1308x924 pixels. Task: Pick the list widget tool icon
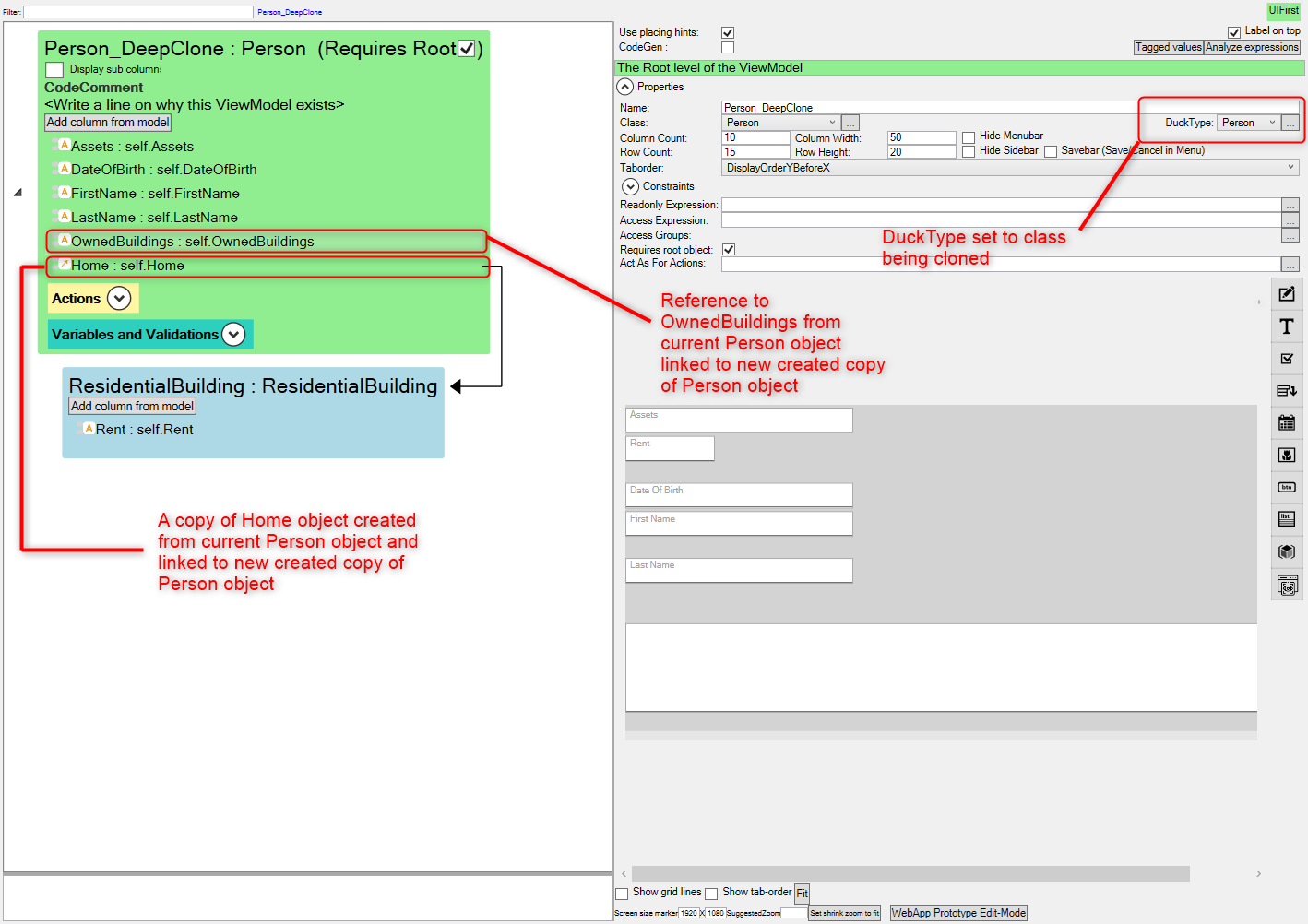1287,519
